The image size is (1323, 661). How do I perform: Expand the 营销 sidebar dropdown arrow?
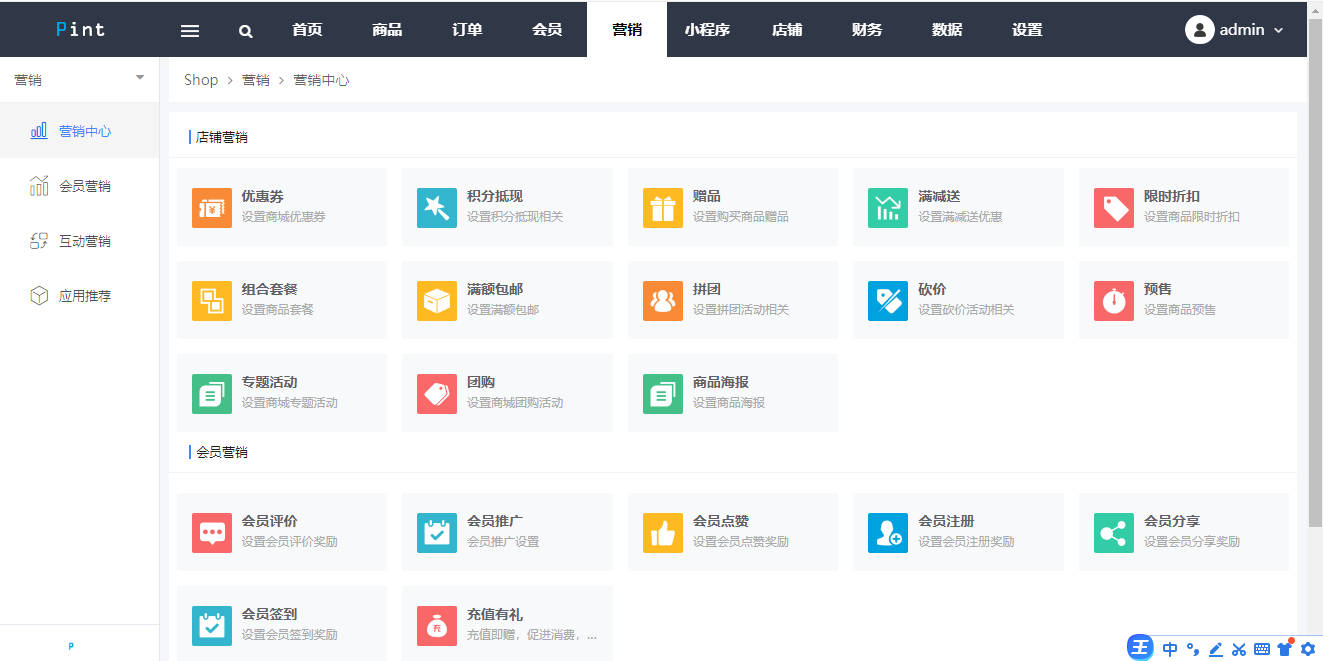click(140, 78)
